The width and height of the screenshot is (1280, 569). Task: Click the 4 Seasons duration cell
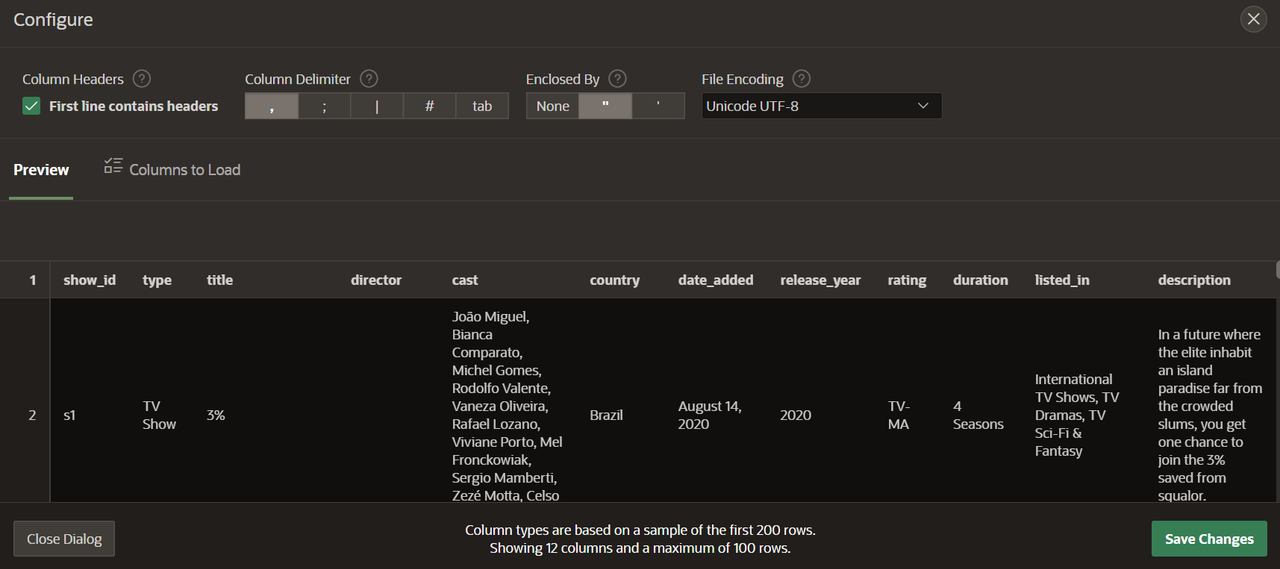978,415
